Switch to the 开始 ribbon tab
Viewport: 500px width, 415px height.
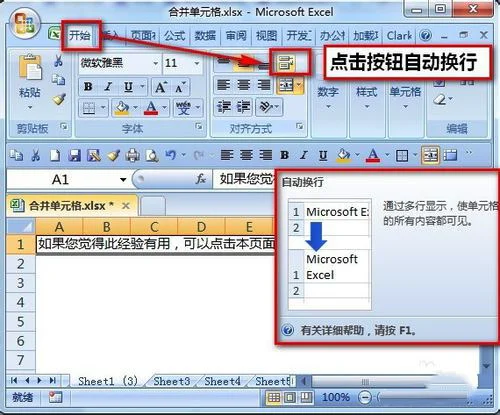pos(79,35)
